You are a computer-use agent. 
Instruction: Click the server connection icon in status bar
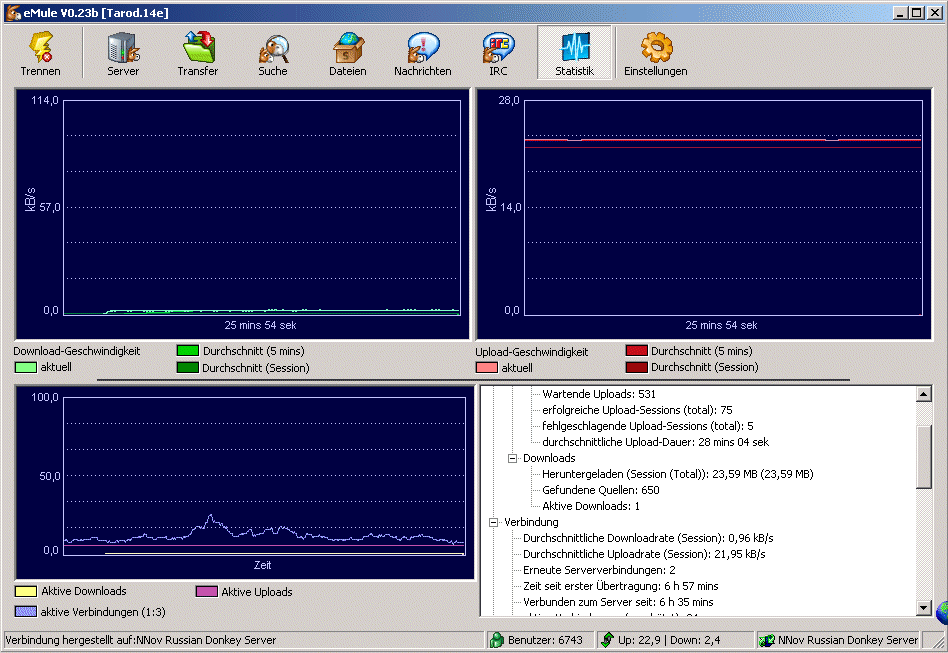tap(767, 640)
